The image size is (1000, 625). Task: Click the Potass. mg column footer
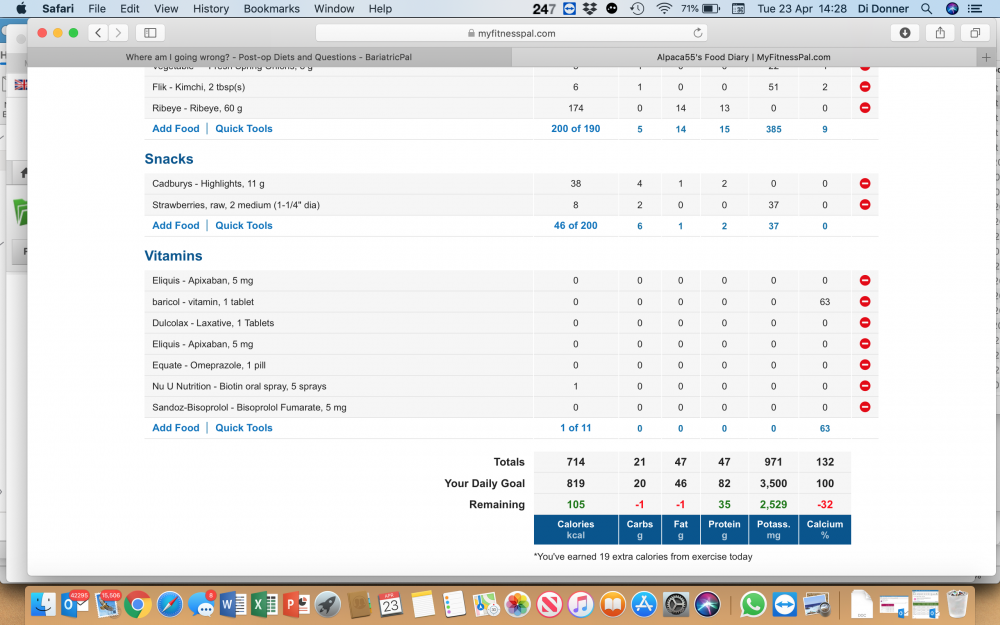pyautogui.click(x=773, y=529)
